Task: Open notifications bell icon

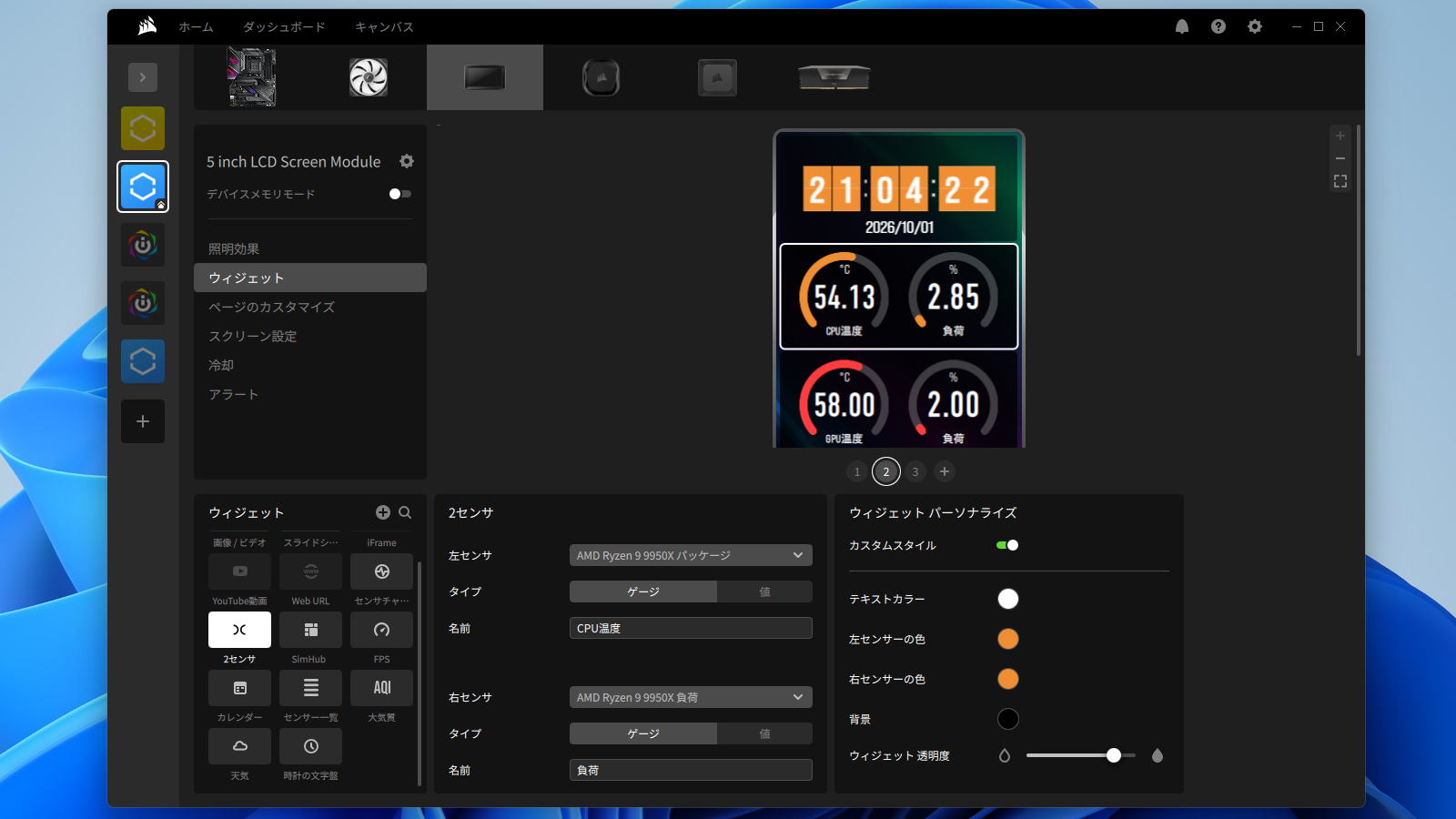Action: coord(1182,26)
